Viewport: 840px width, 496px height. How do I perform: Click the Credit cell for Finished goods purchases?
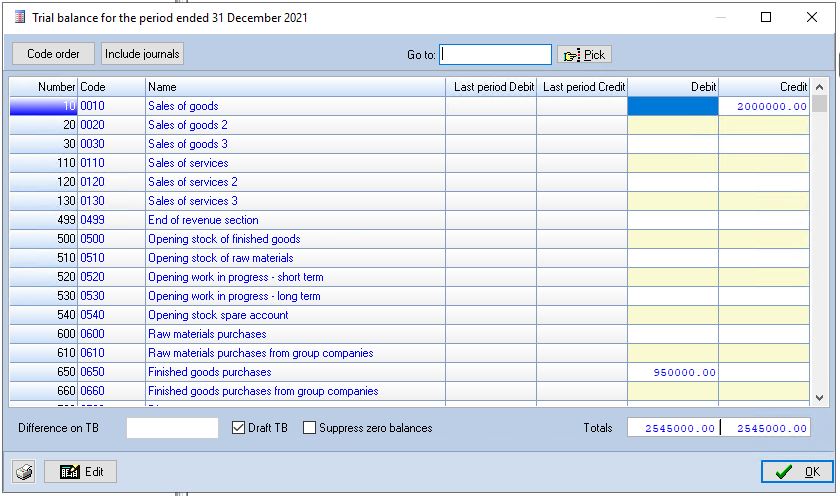pyautogui.click(x=764, y=372)
